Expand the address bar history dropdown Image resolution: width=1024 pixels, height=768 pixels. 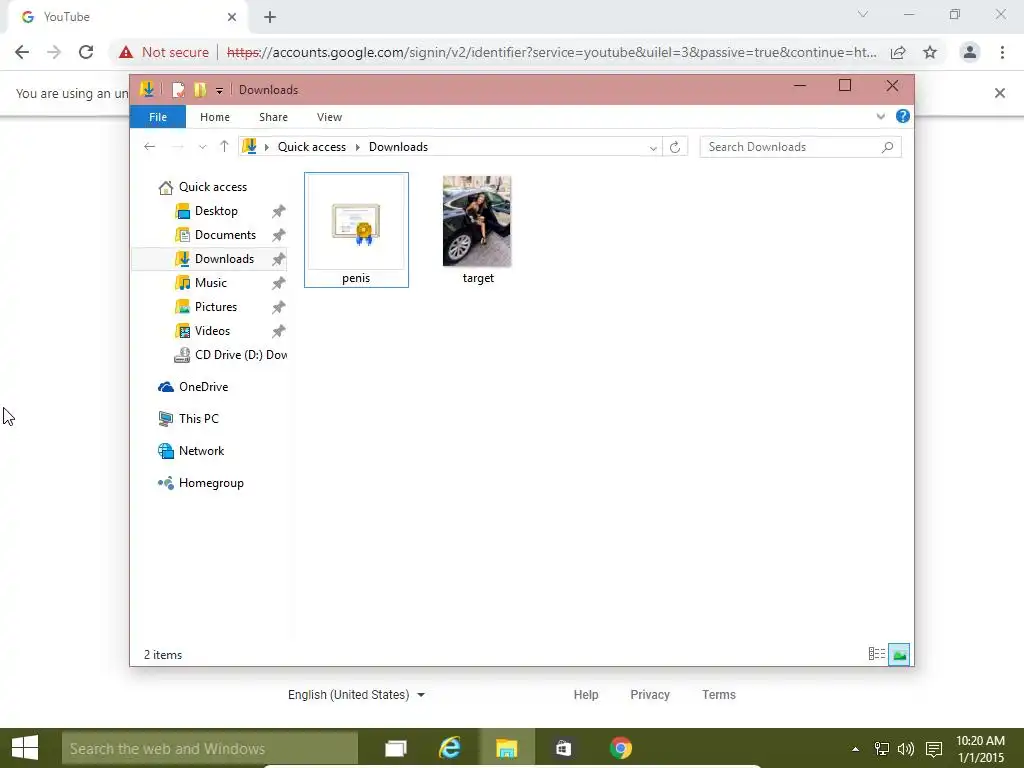(652, 148)
